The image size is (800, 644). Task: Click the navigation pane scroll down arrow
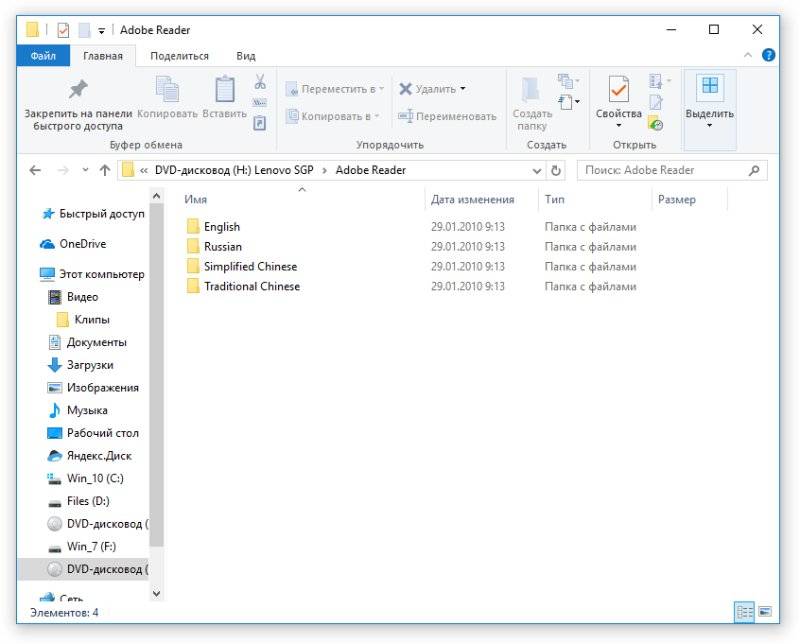157,593
